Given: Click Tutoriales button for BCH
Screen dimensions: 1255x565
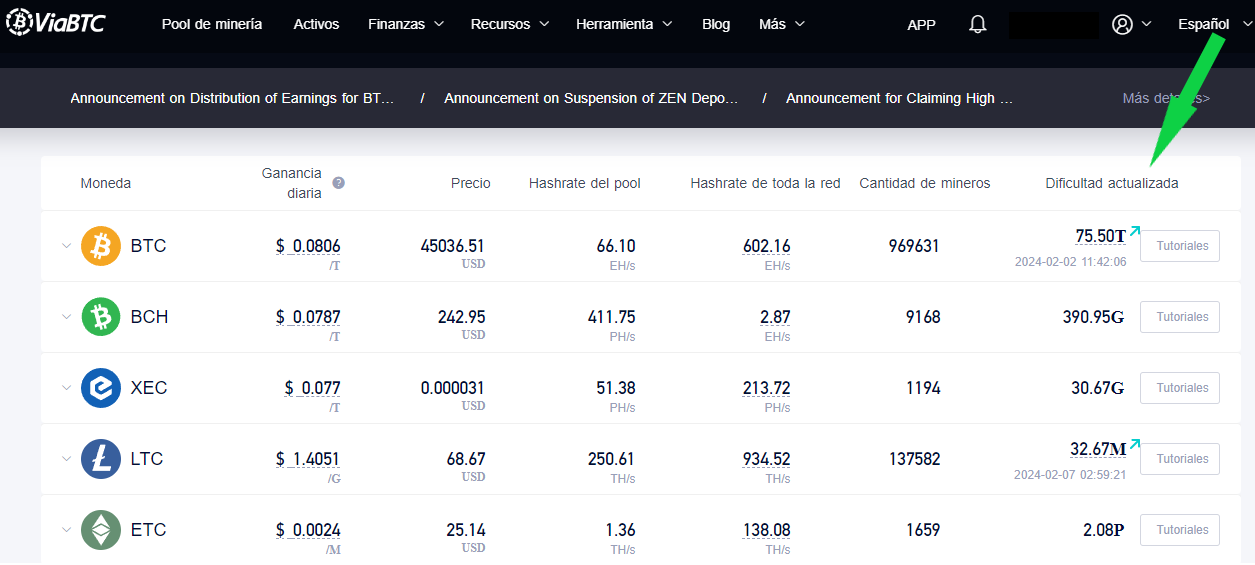Looking at the screenshot, I should (1180, 317).
